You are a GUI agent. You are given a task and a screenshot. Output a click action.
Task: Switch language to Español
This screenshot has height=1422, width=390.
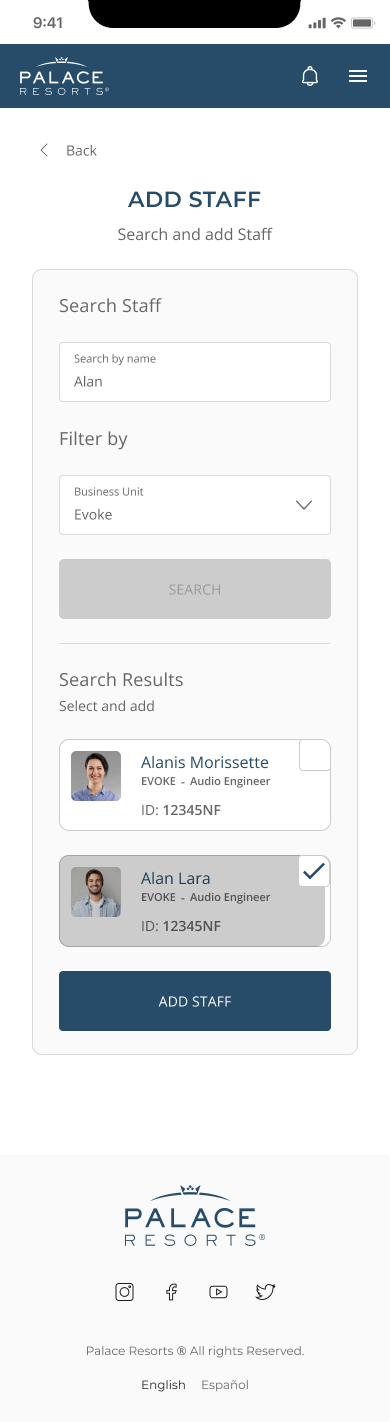click(x=225, y=1385)
